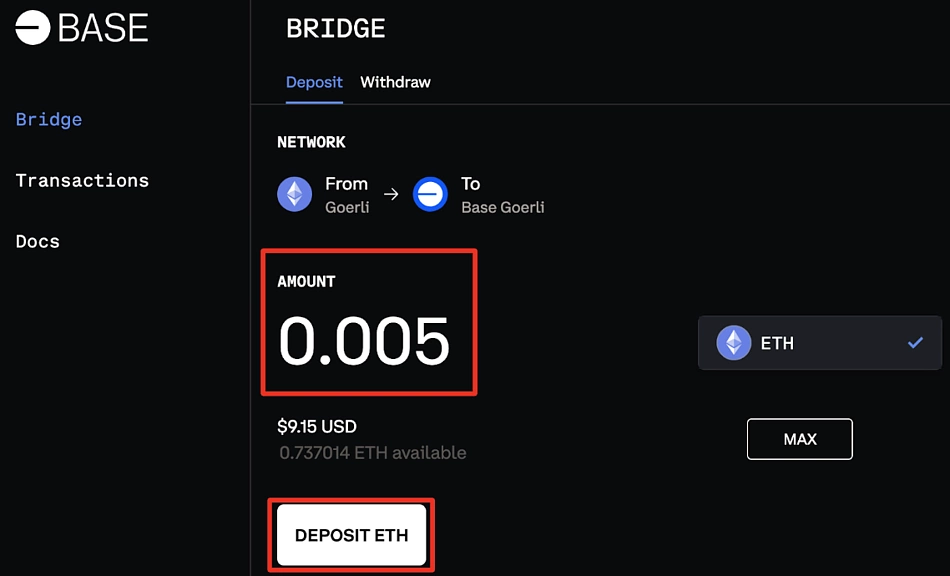Click the Ethereum icon beside From Goerli

point(294,194)
